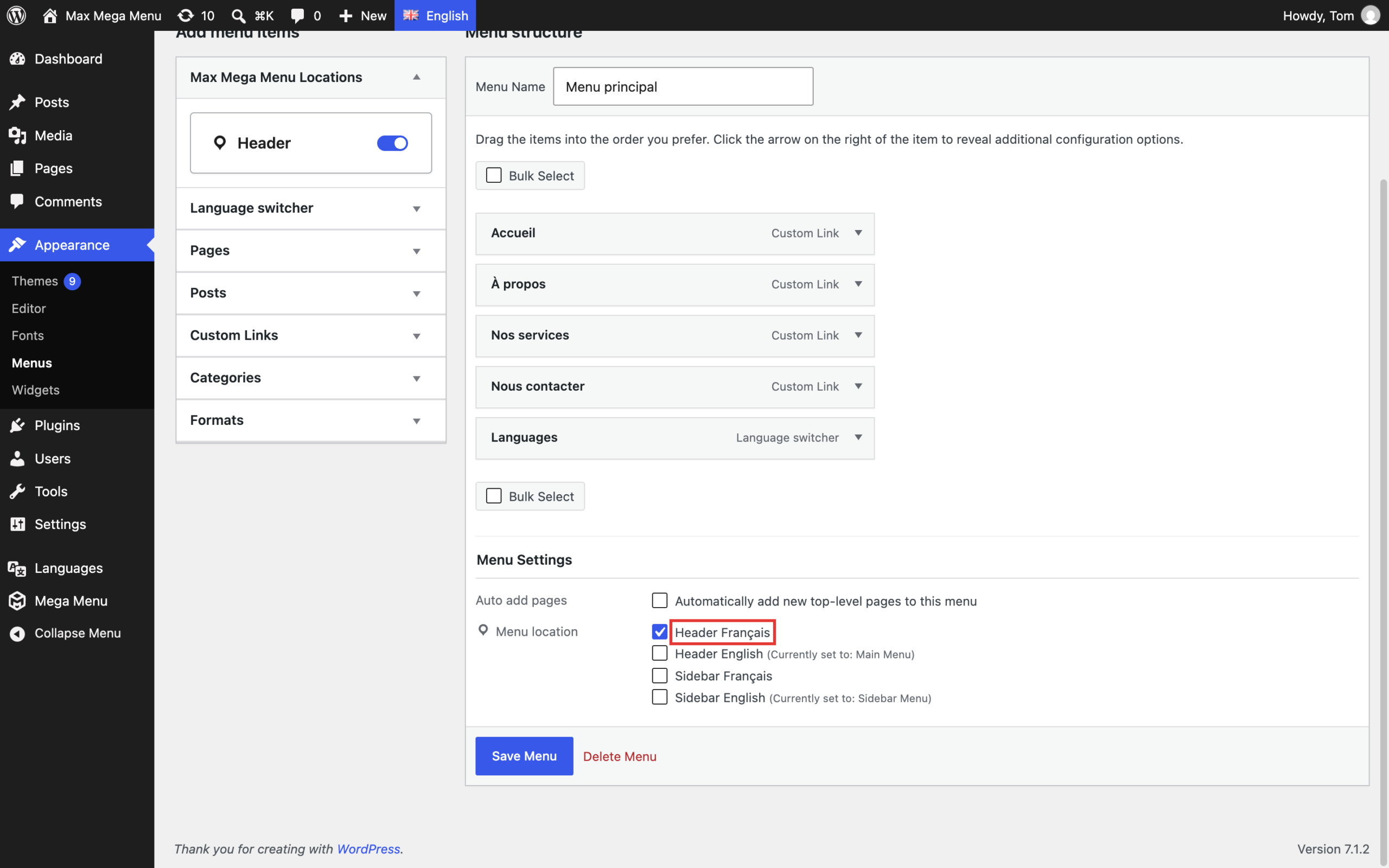The image size is (1389, 868).
Task: Collapse the Max Mega Menu Locations panel
Action: [417, 77]
